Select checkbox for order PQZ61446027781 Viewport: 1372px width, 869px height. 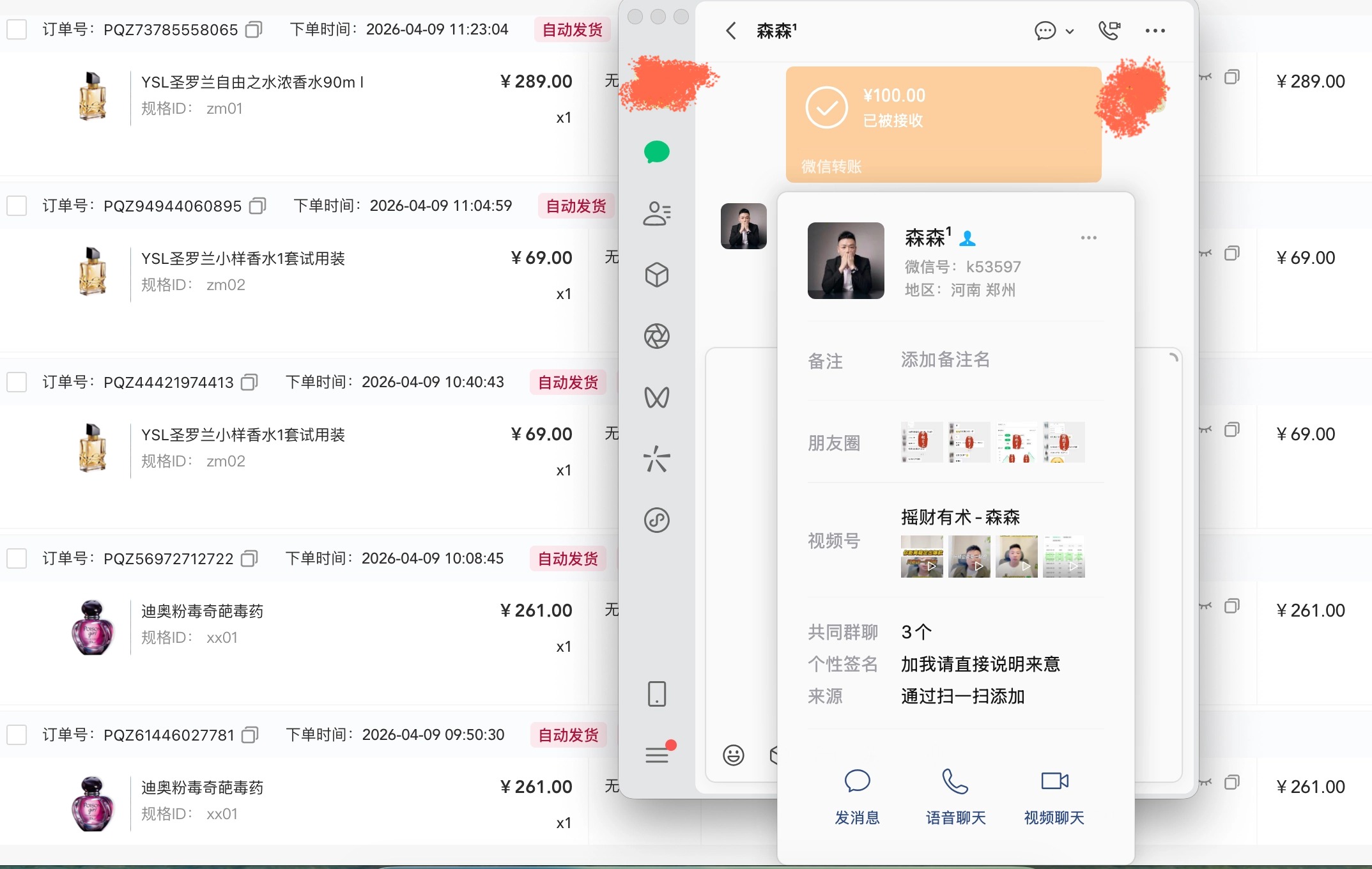point(17,735)
